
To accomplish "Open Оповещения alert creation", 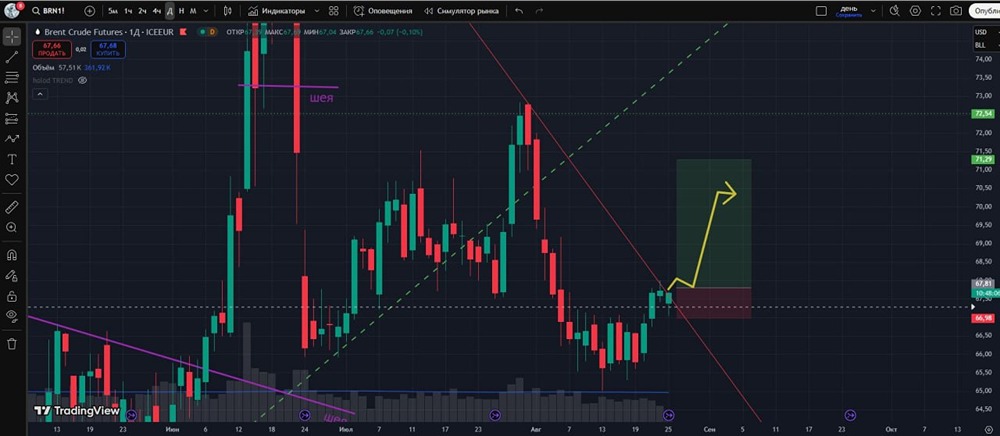I will [383, 11].
